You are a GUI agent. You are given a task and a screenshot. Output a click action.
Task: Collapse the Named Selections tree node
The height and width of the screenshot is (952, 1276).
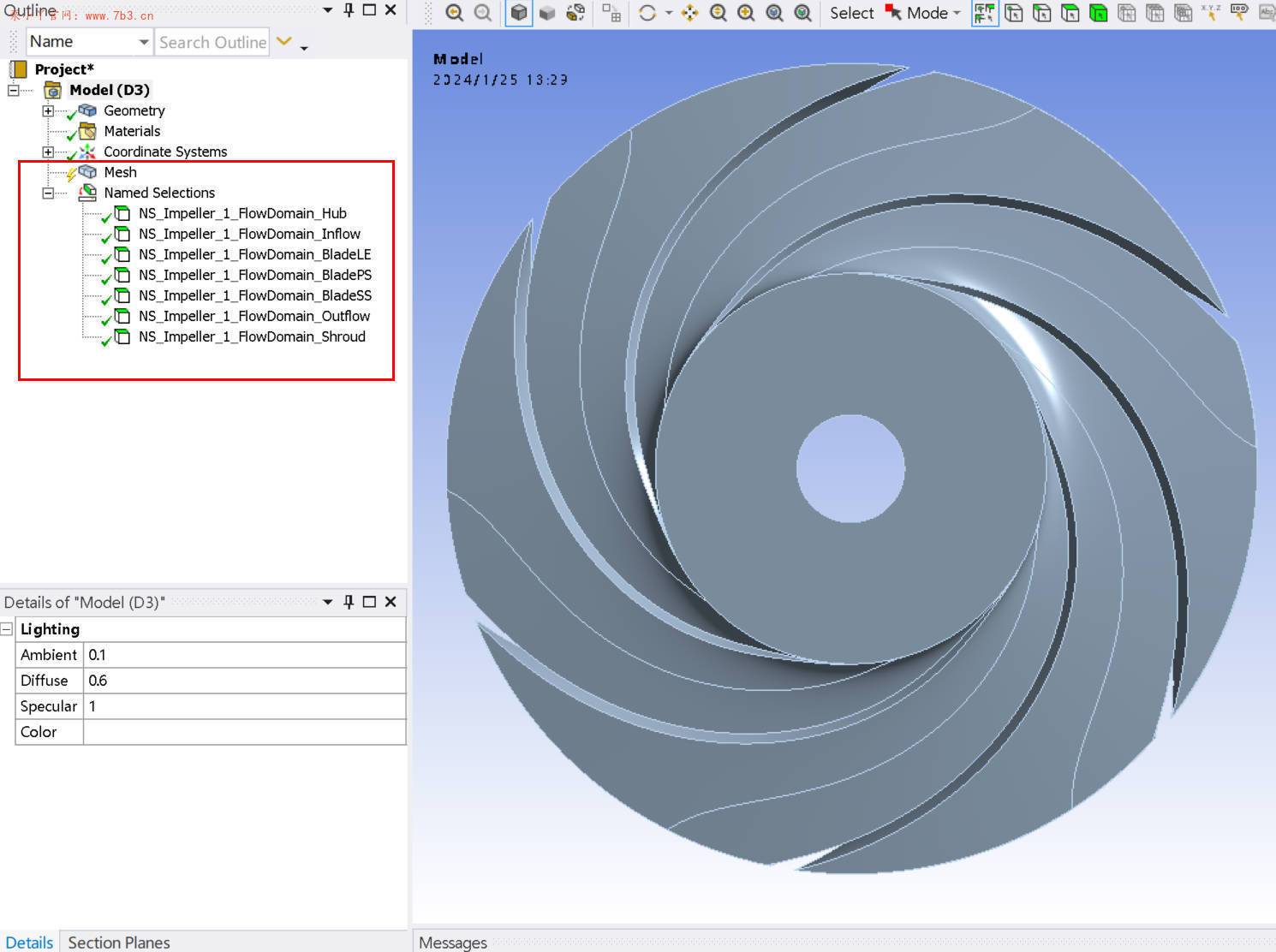pyautogui.click(x=48, y=193)
